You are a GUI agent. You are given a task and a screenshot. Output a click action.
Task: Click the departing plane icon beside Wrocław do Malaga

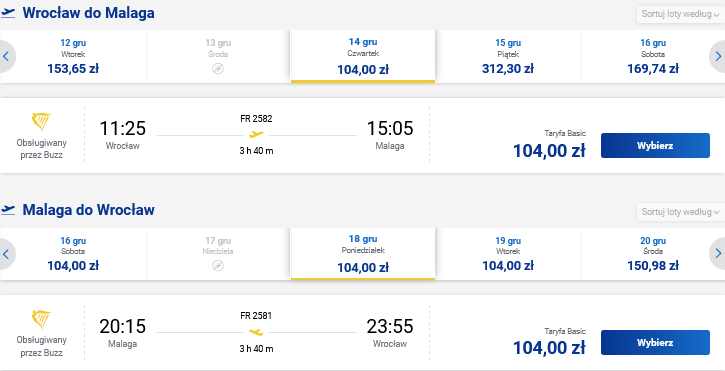click(x=8, y=13)
